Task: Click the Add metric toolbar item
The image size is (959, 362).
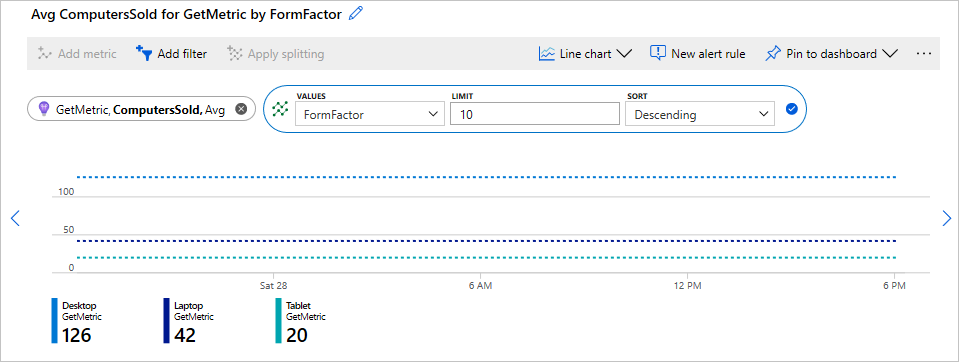Action: point(76,54)
